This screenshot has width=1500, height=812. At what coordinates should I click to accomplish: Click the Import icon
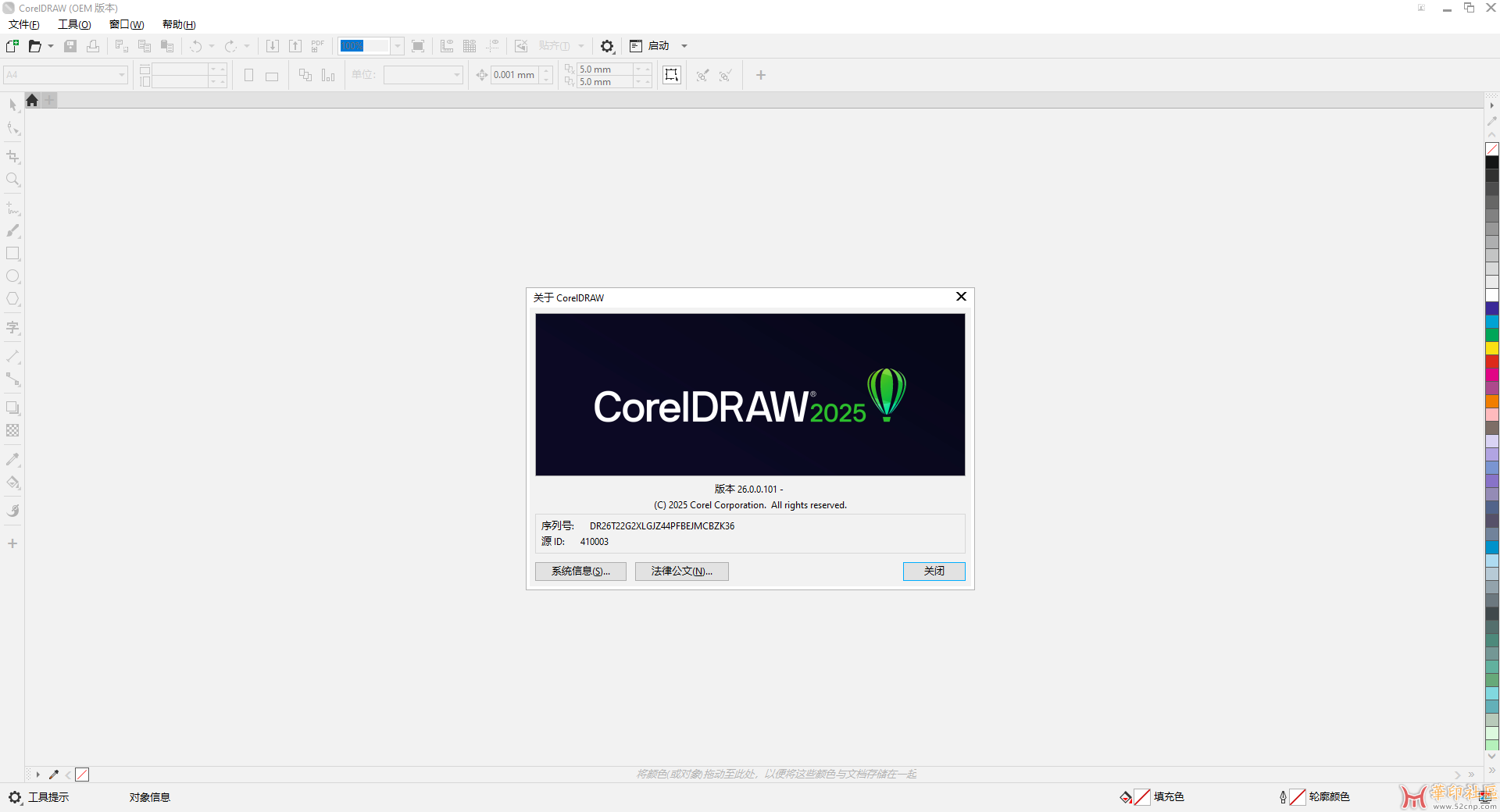tap(273, 46)
